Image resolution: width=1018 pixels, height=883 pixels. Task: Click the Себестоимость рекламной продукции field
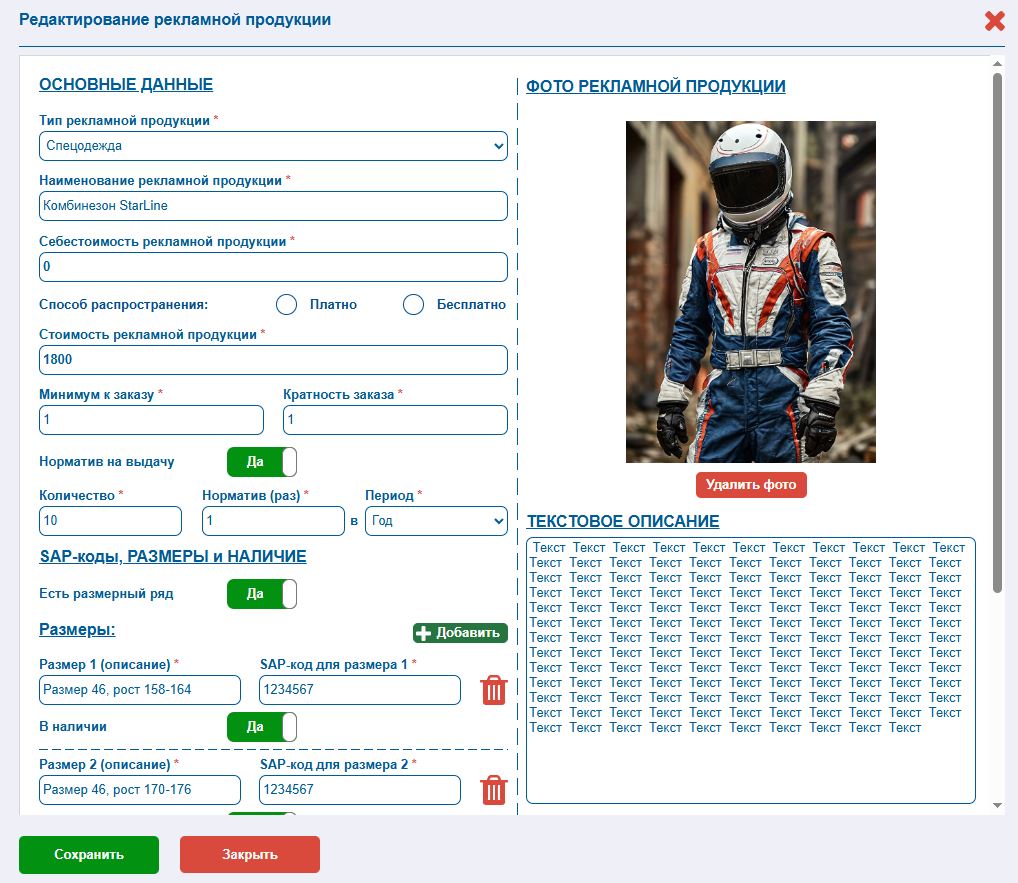click(273, 267)
